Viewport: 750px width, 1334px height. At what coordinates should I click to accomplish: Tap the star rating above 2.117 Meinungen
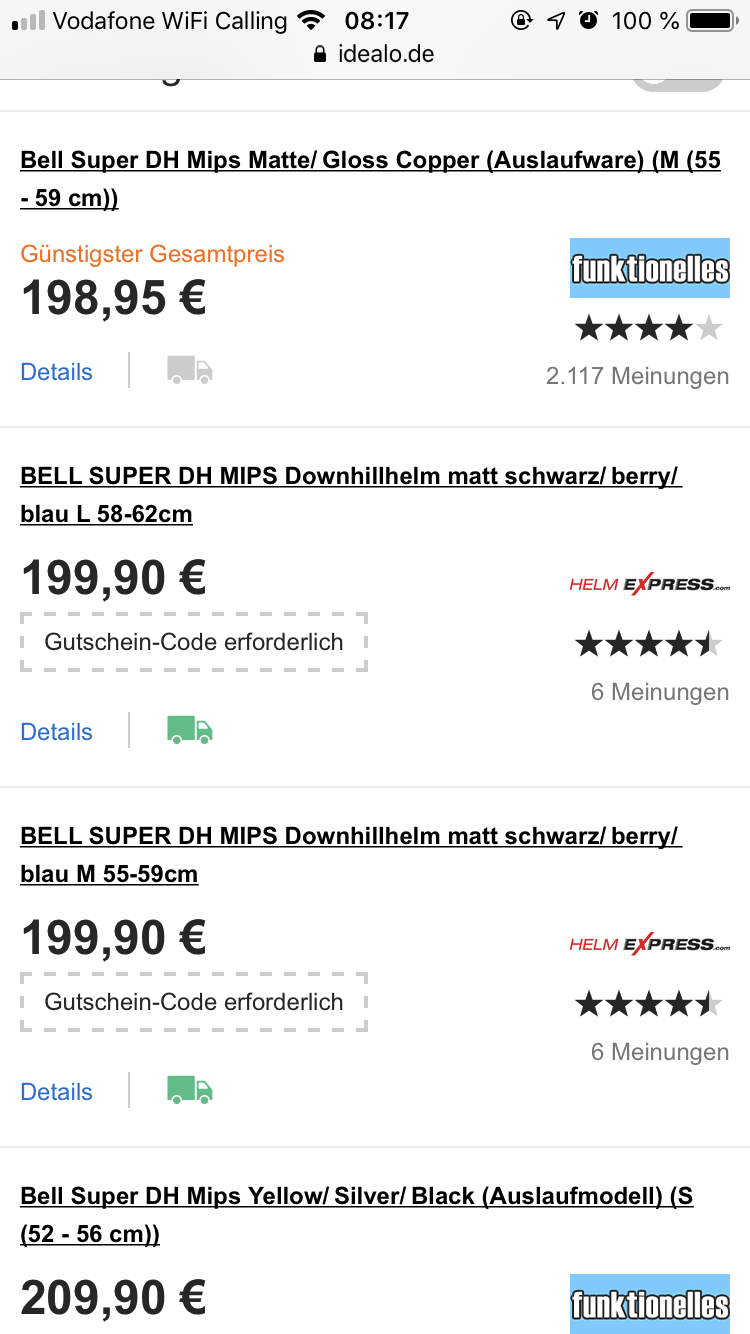pyautogui.click(x=648, y=328)
